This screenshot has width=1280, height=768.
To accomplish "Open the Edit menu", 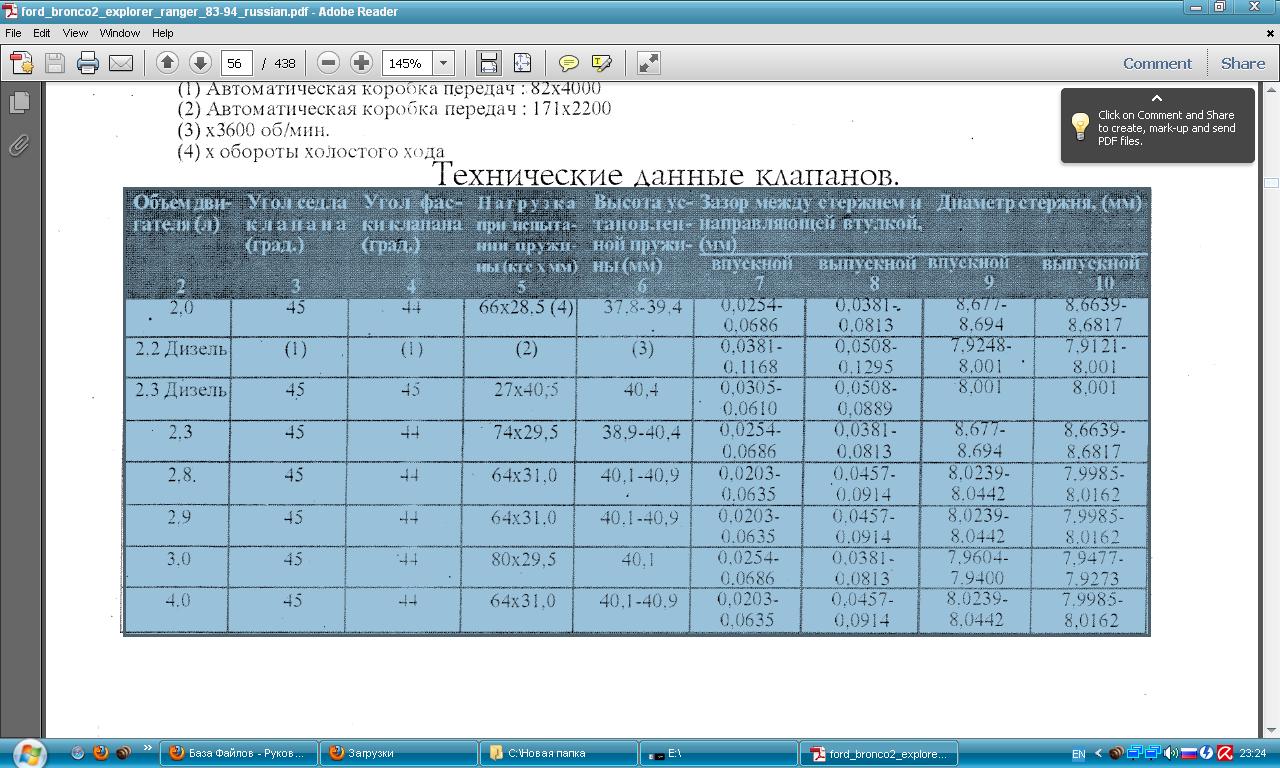I will click(42, 33).
